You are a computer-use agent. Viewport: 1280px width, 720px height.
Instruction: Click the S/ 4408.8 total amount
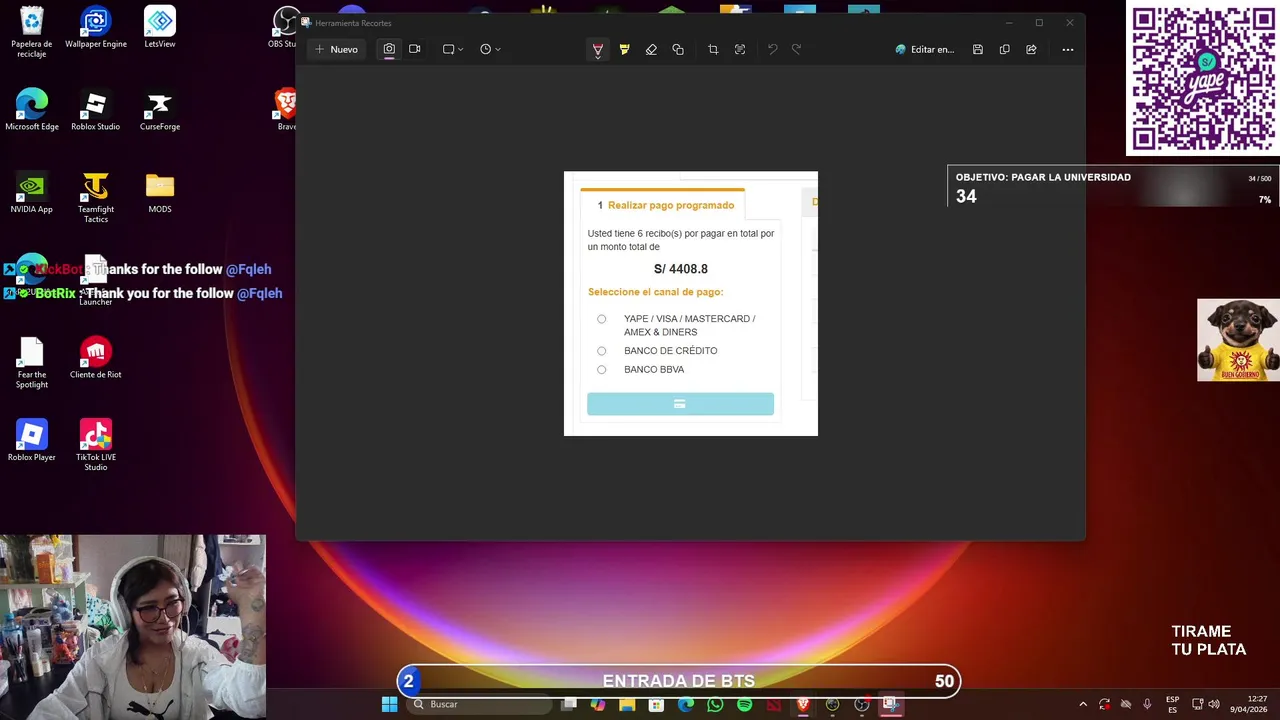[x=681, y=269]
